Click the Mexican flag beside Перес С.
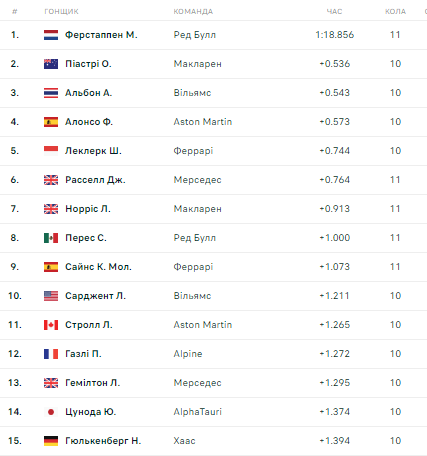 (x=51, y=238)
